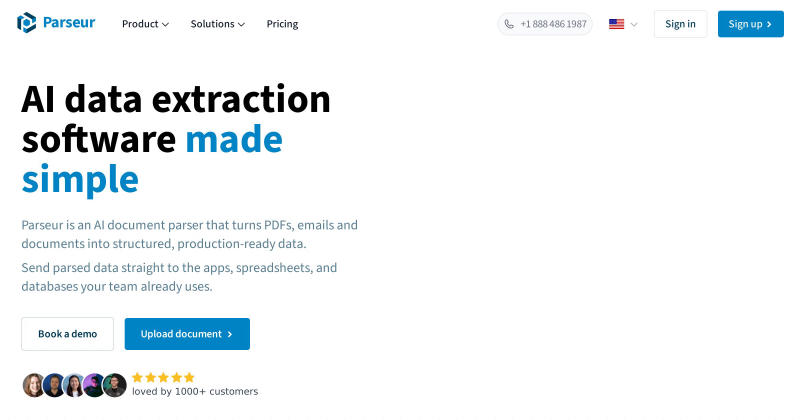Open the Pricing page
Screen dimensions: 800x420
(x=282, y=24)
